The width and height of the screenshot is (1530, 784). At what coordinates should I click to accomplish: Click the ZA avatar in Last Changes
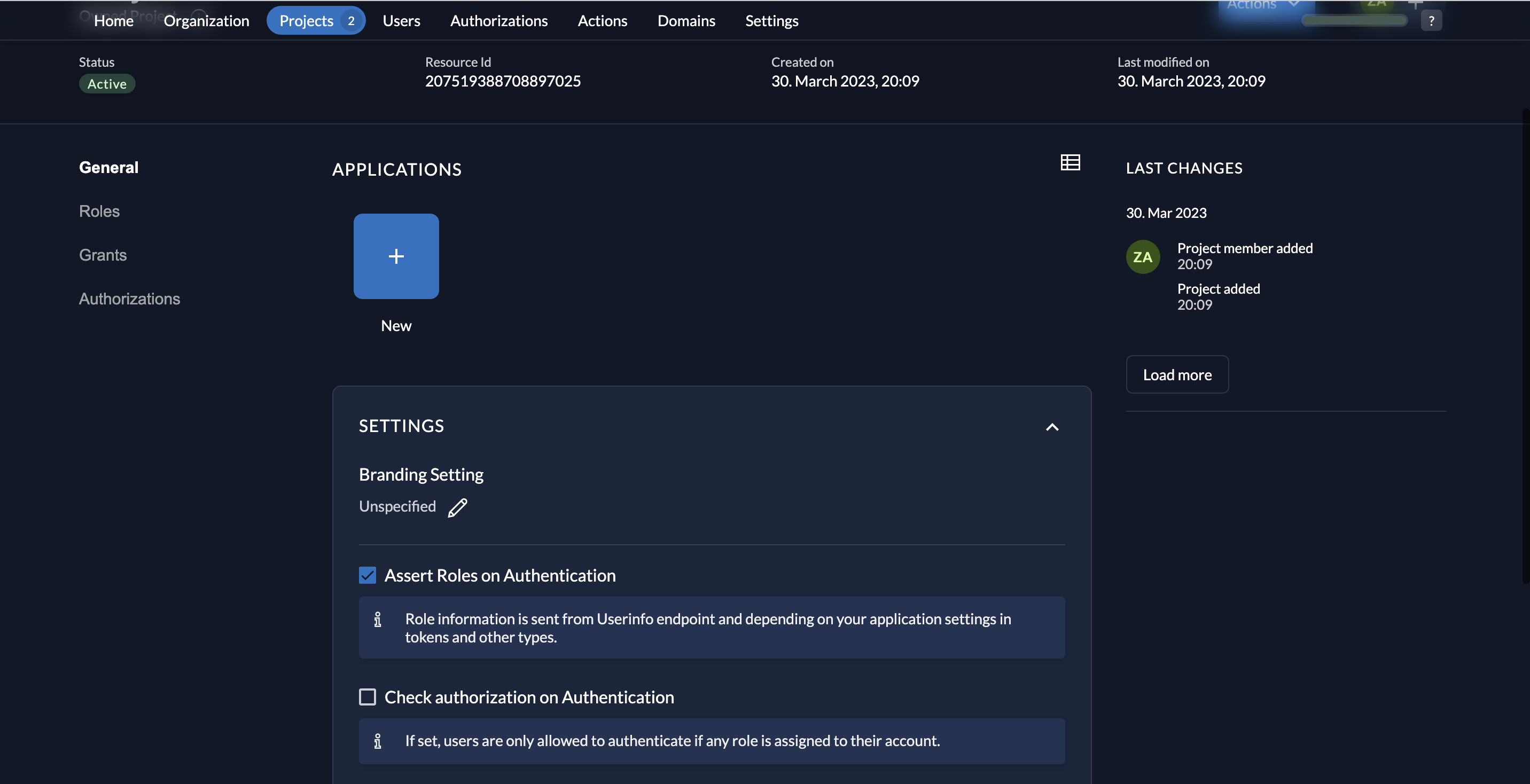(1143, 256)
